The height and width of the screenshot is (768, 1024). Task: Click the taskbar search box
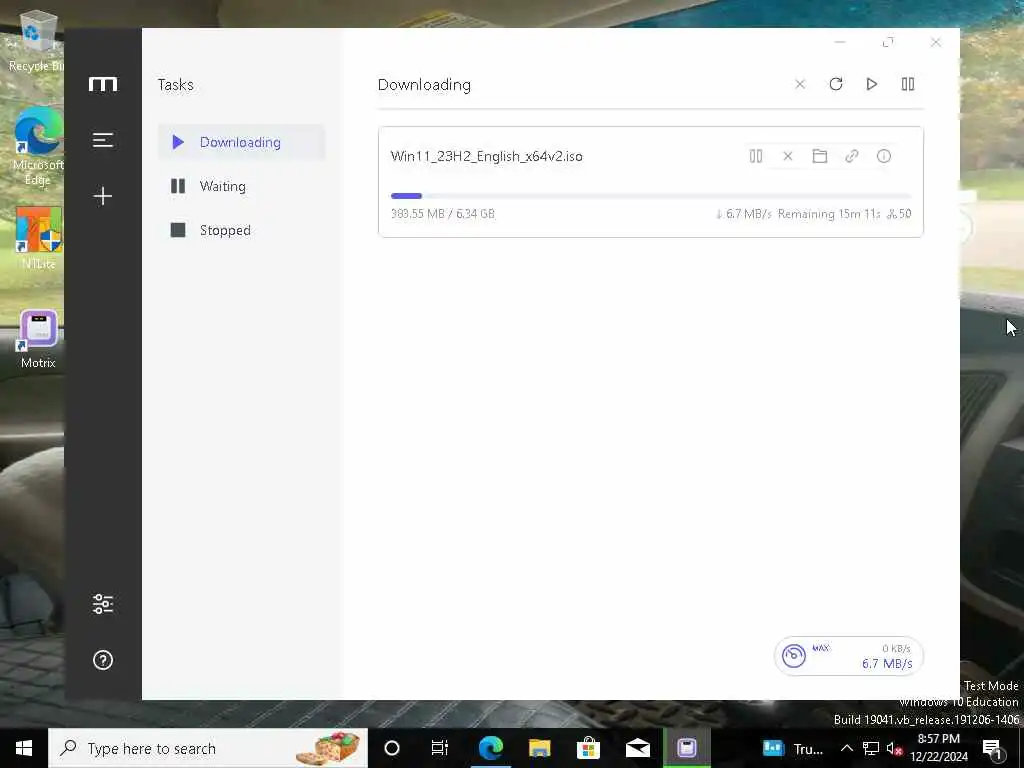(x=208, y=748)
